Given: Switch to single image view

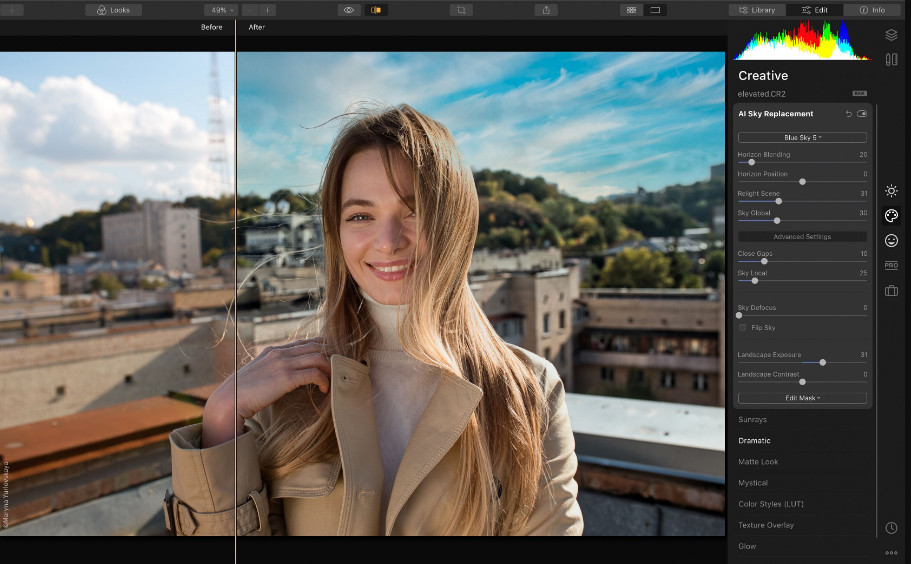Looking at the screenshot, I should pyautogui.click(x=655, y=10).
